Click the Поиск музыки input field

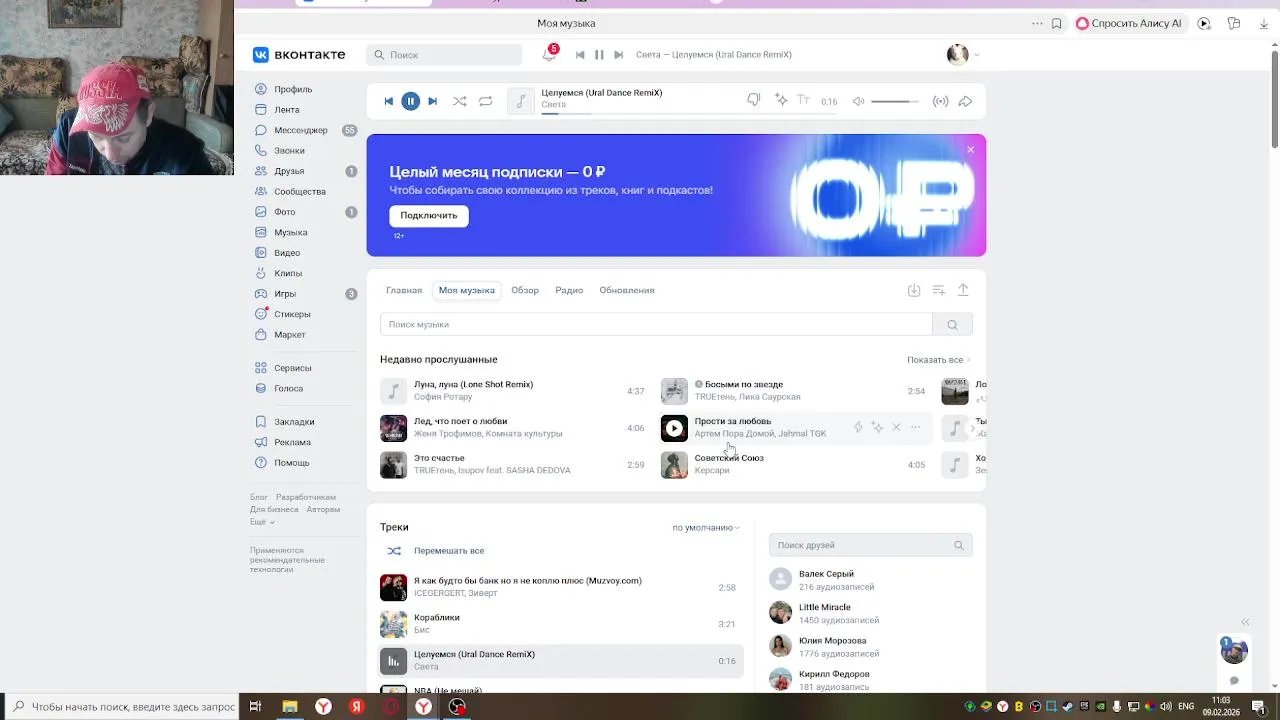pyautogui.click(x=656, y=324)
